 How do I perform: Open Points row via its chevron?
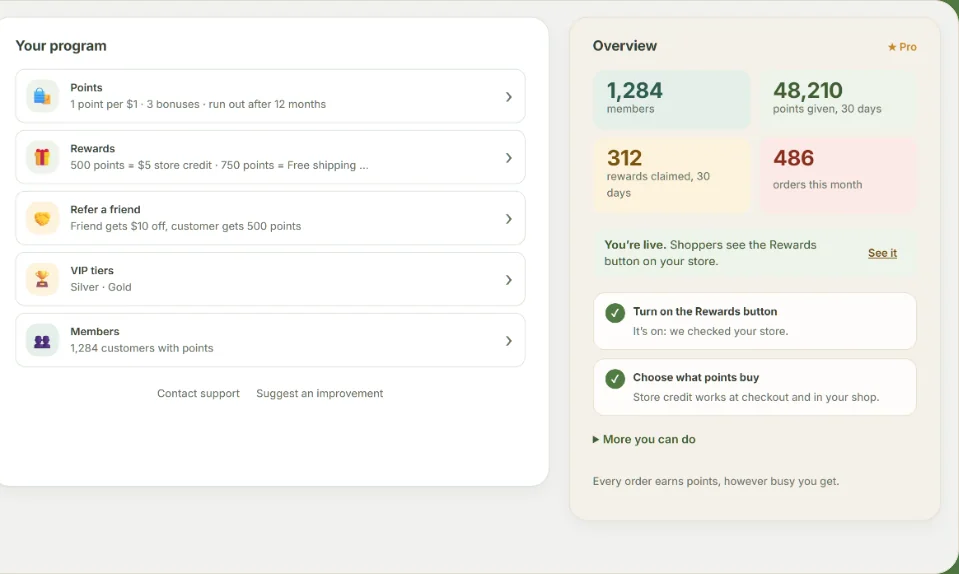[x=508, y=97]
